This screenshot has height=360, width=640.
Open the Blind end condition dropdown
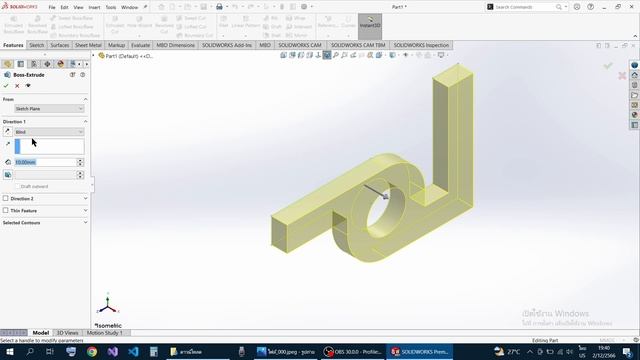tap(49, 132)
